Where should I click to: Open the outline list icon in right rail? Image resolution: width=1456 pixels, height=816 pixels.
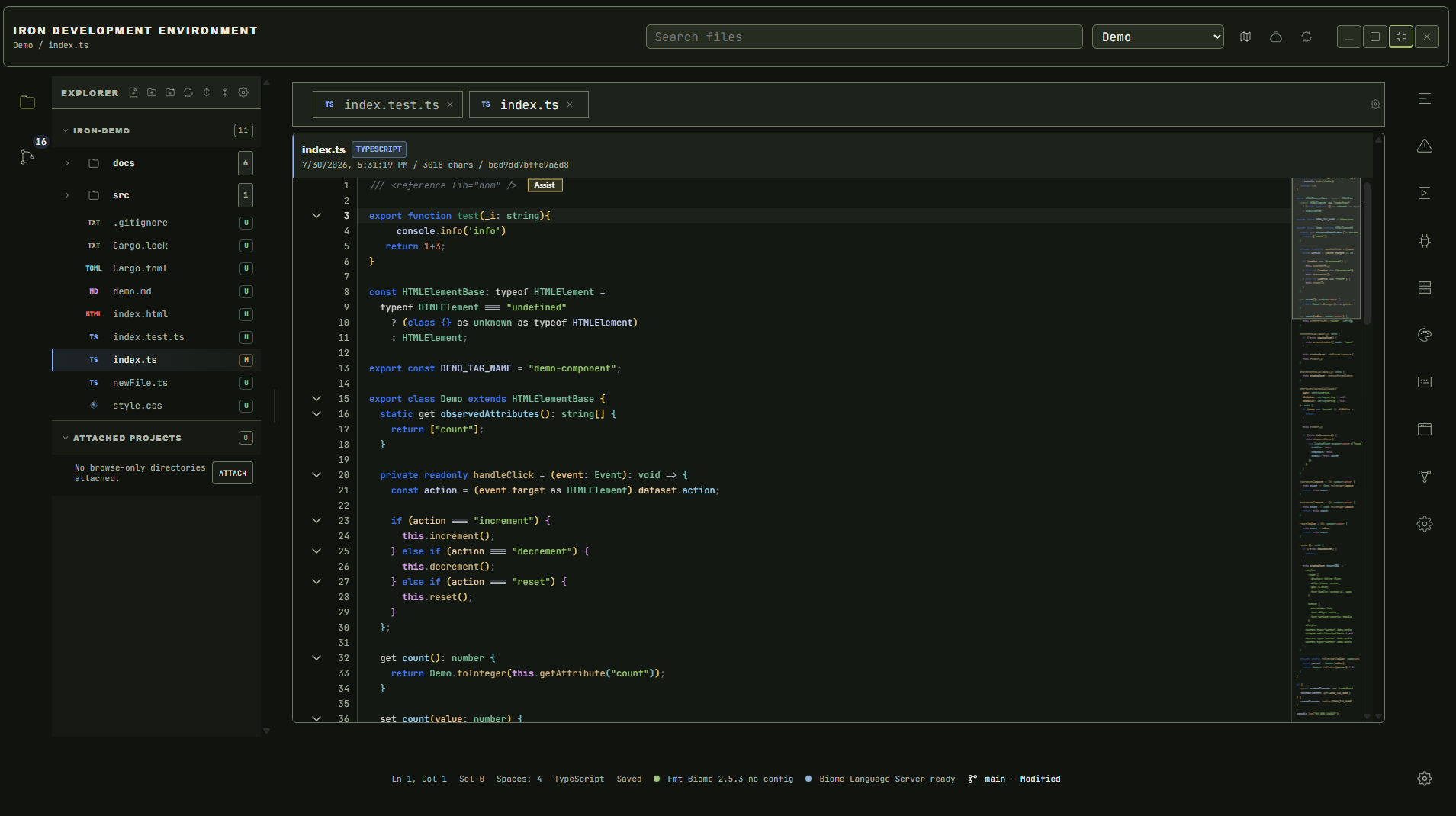1425,98
